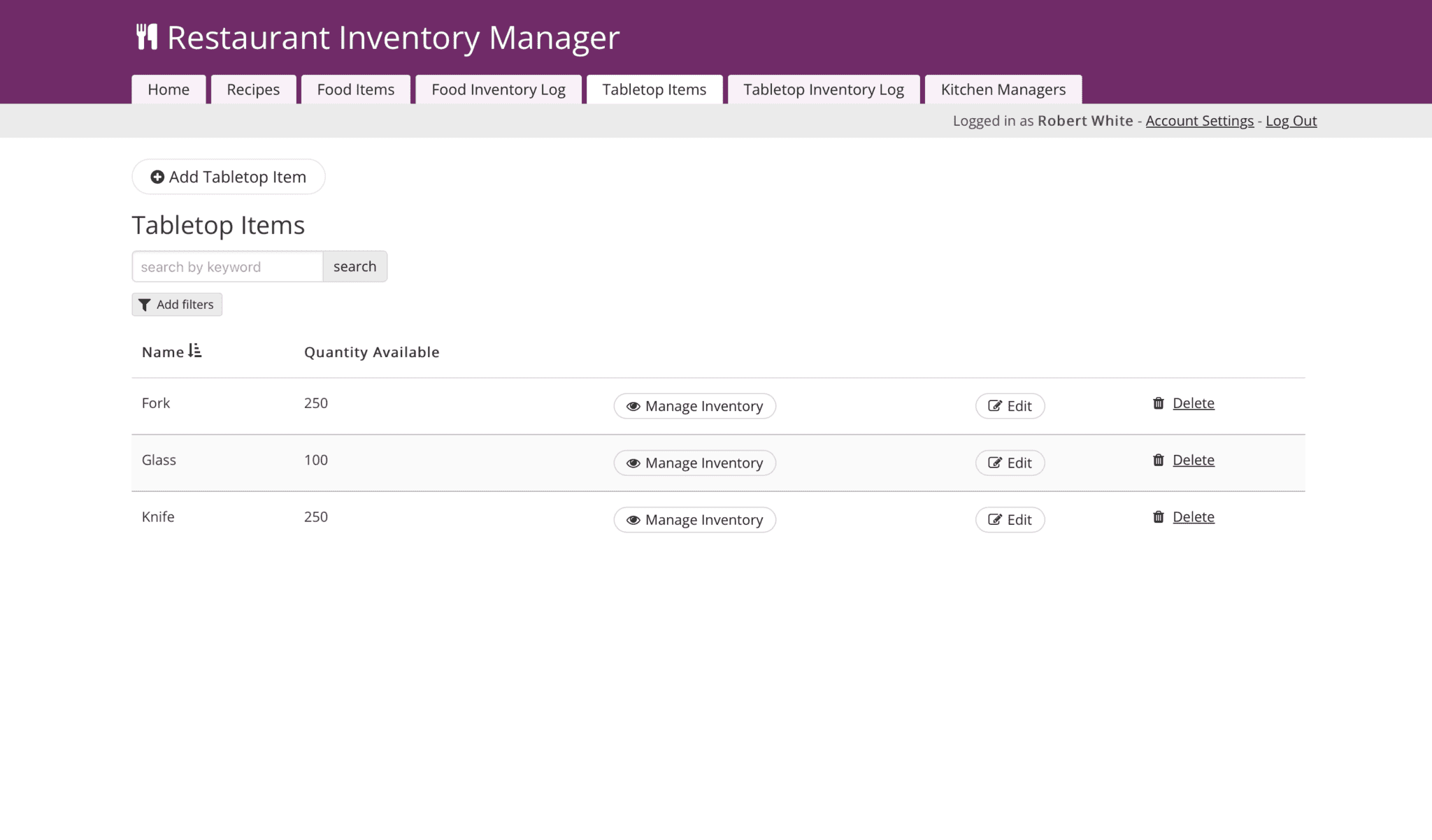
Task: Open the Recipes tab
Action: tap(252, 89)
